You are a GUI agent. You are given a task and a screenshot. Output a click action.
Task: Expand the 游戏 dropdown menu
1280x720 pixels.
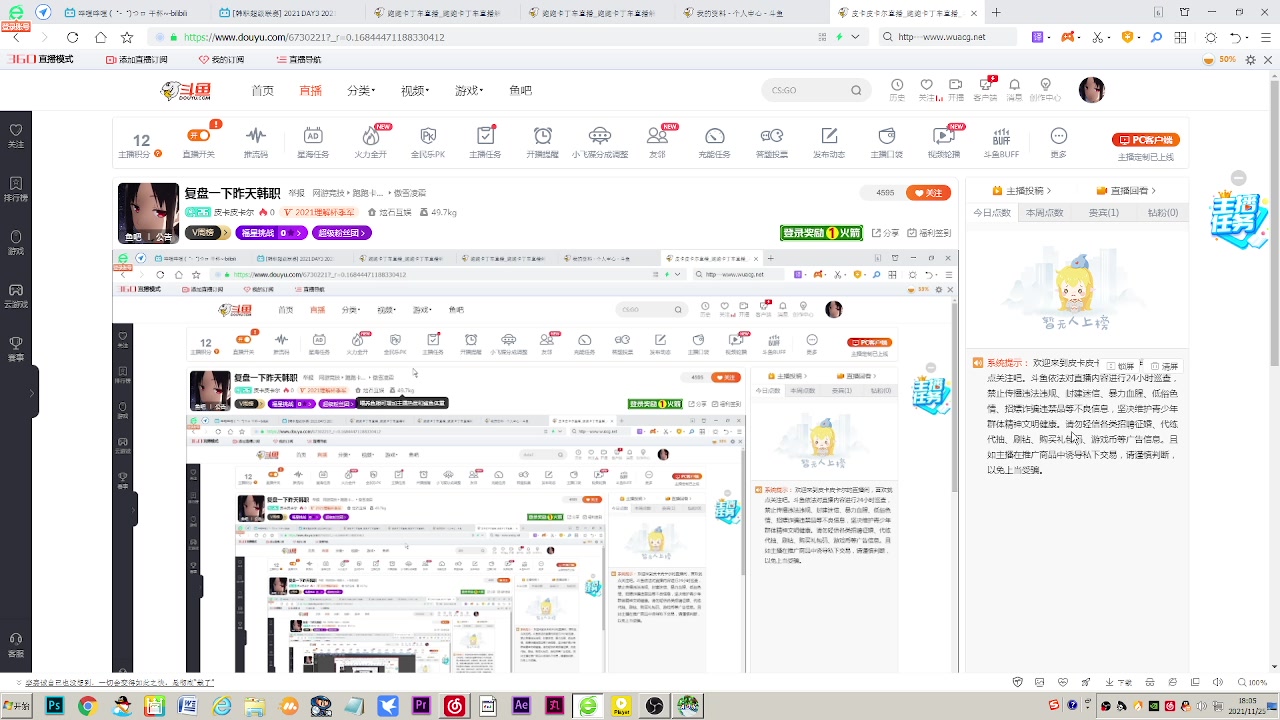[x=469, y=90]
